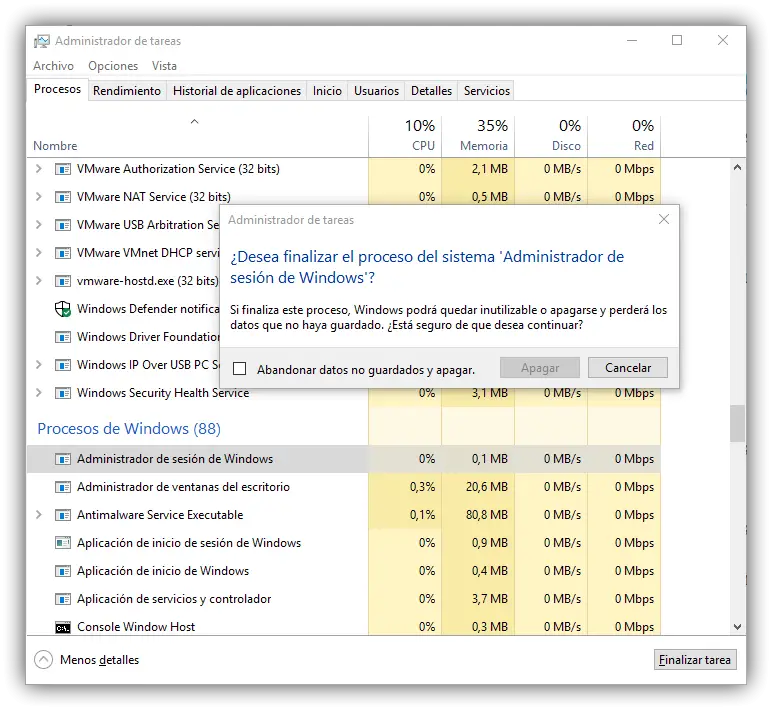Click the 80,8 MB memory value

(x=486, y=515)
